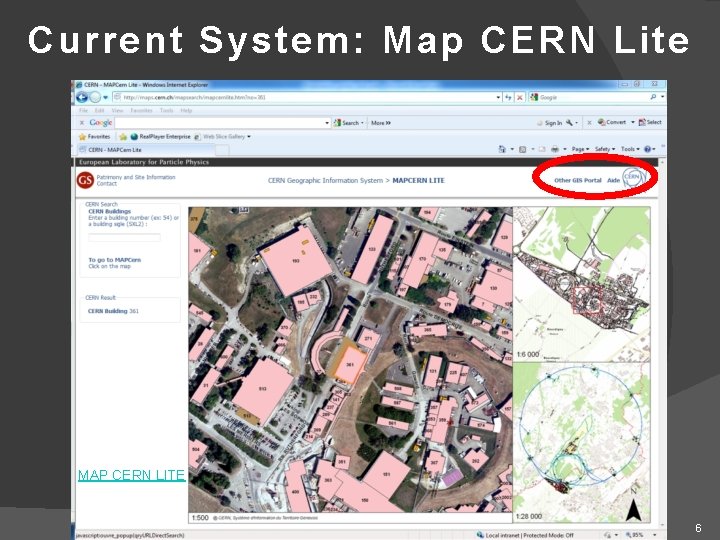
Task: Click the Home icon in command bar
Action: click(x=502, y=149)
